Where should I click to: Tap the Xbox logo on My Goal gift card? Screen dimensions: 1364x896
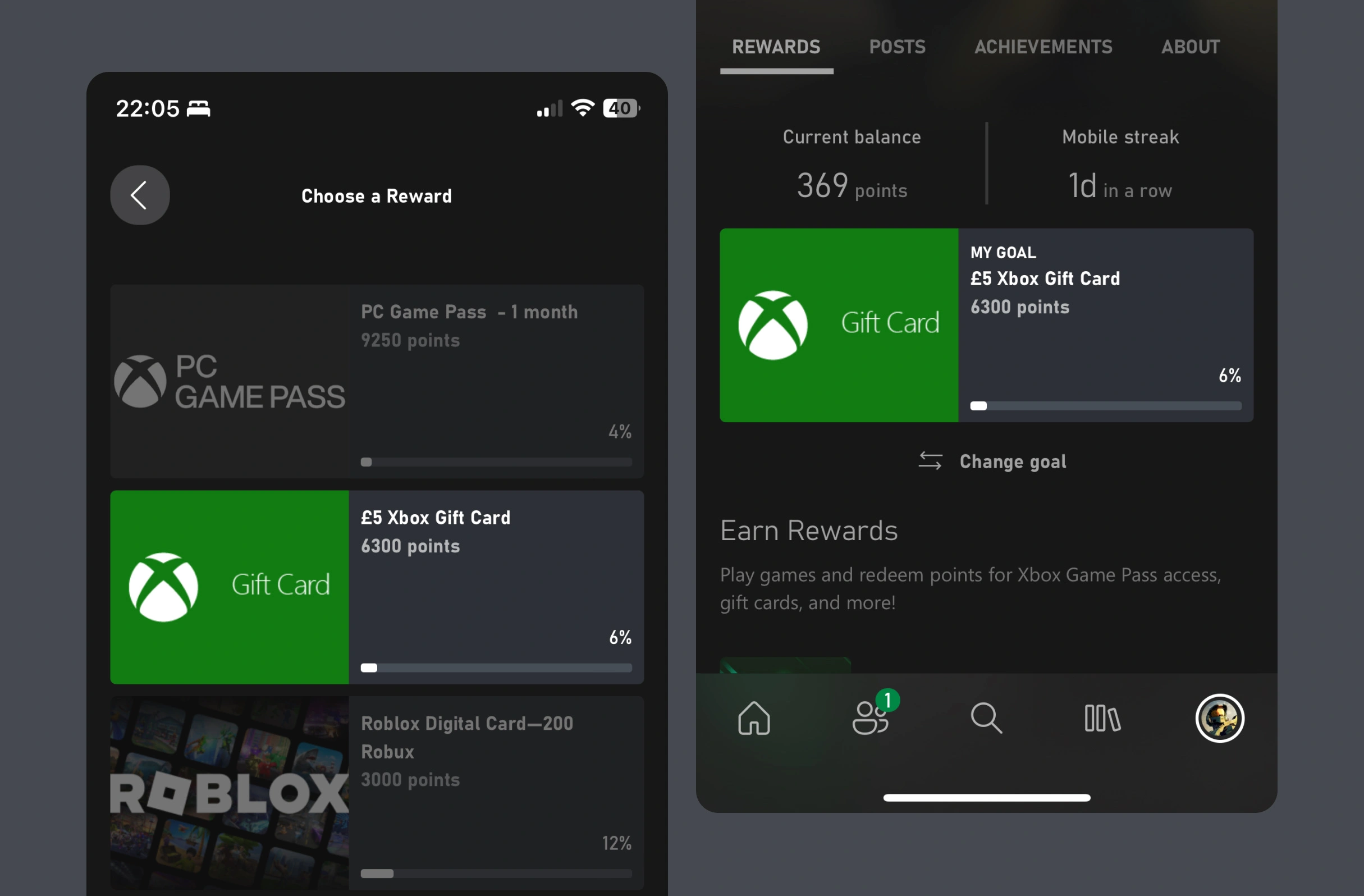click(772, 325)
